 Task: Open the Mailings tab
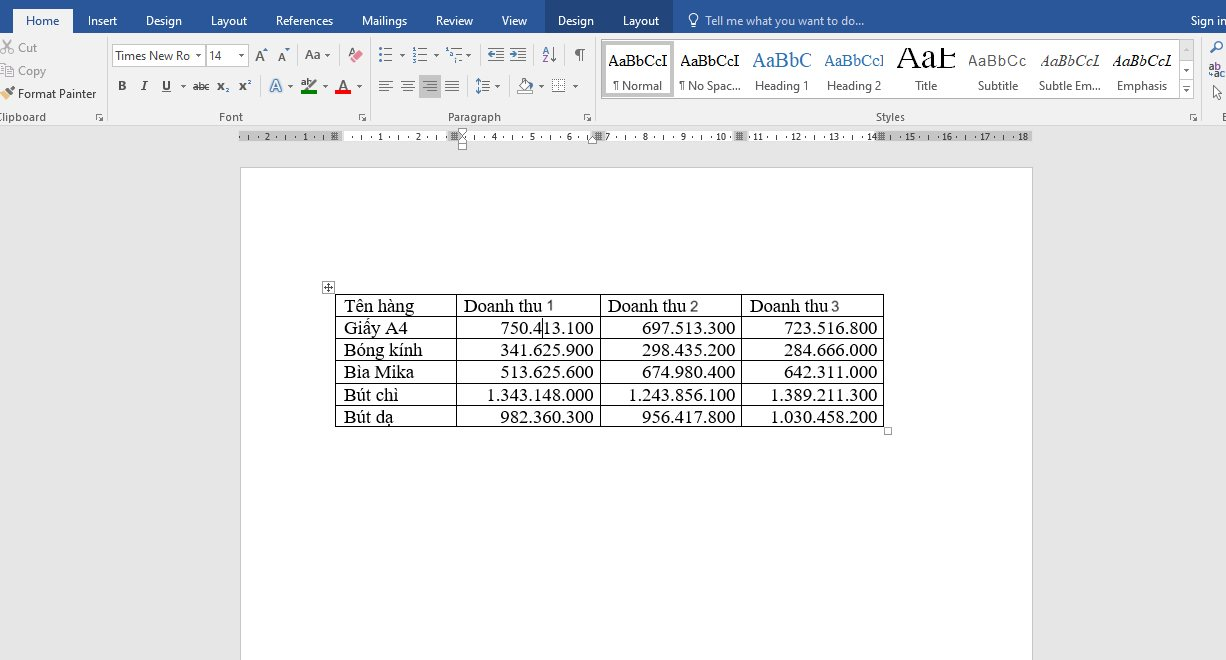pyautogui.click(x=384, y=20)
